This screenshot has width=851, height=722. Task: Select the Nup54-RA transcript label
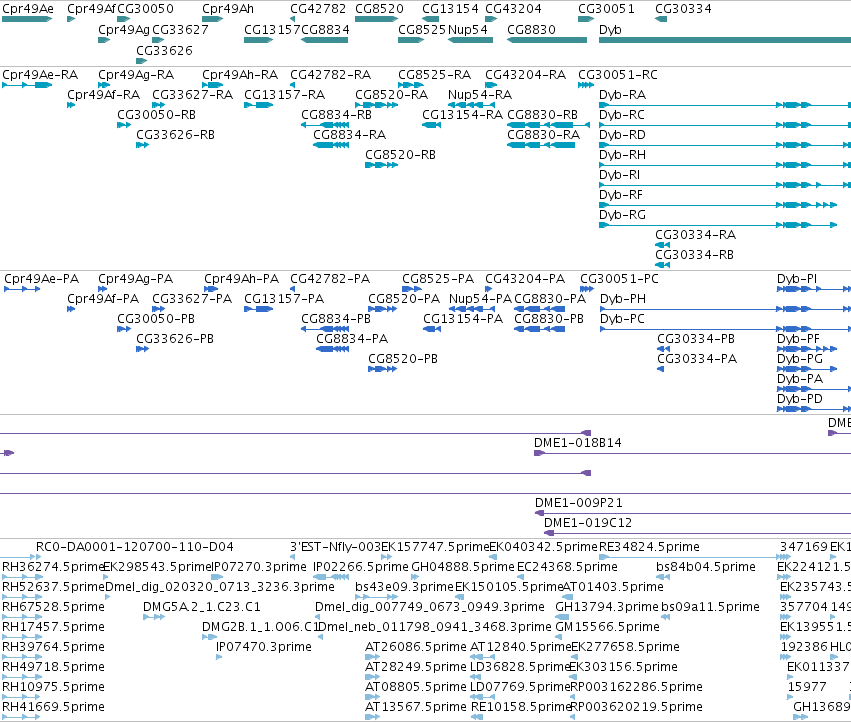(480, 95)
